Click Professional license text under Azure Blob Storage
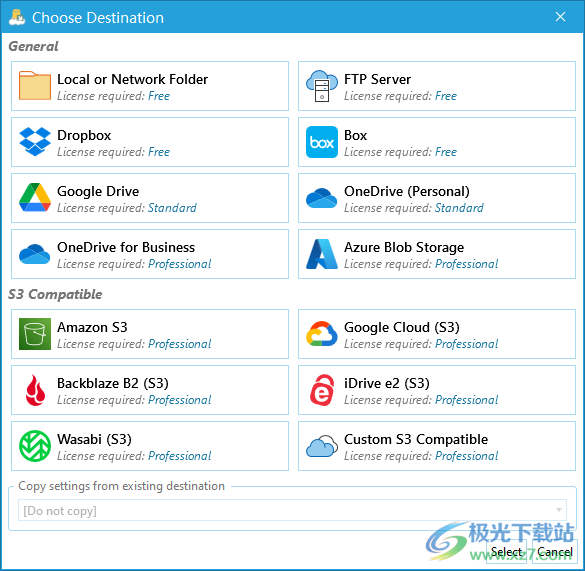 tap(467, 264)
